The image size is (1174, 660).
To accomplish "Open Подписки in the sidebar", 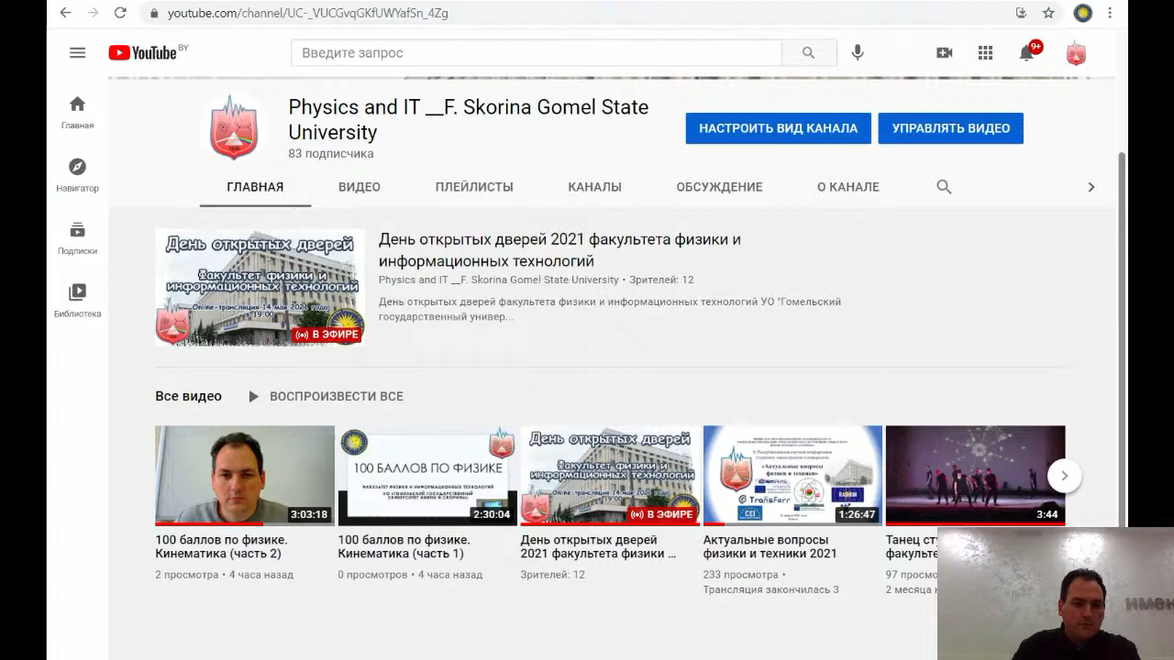I will [77, 238].
